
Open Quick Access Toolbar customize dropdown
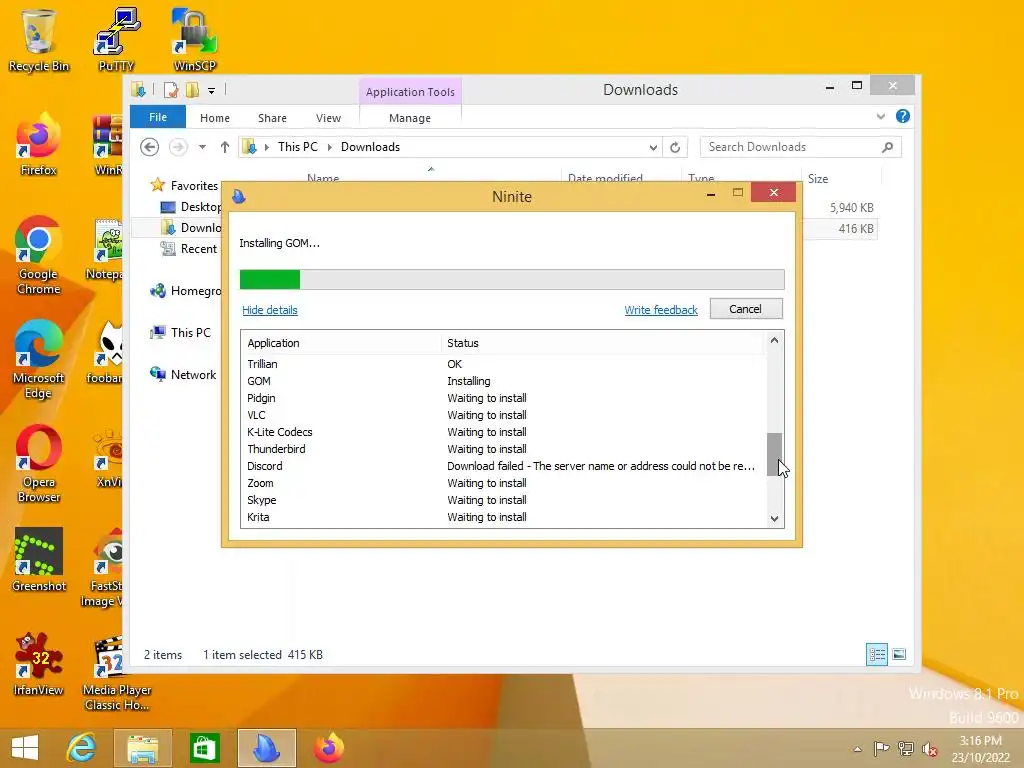tap(212, 91)
